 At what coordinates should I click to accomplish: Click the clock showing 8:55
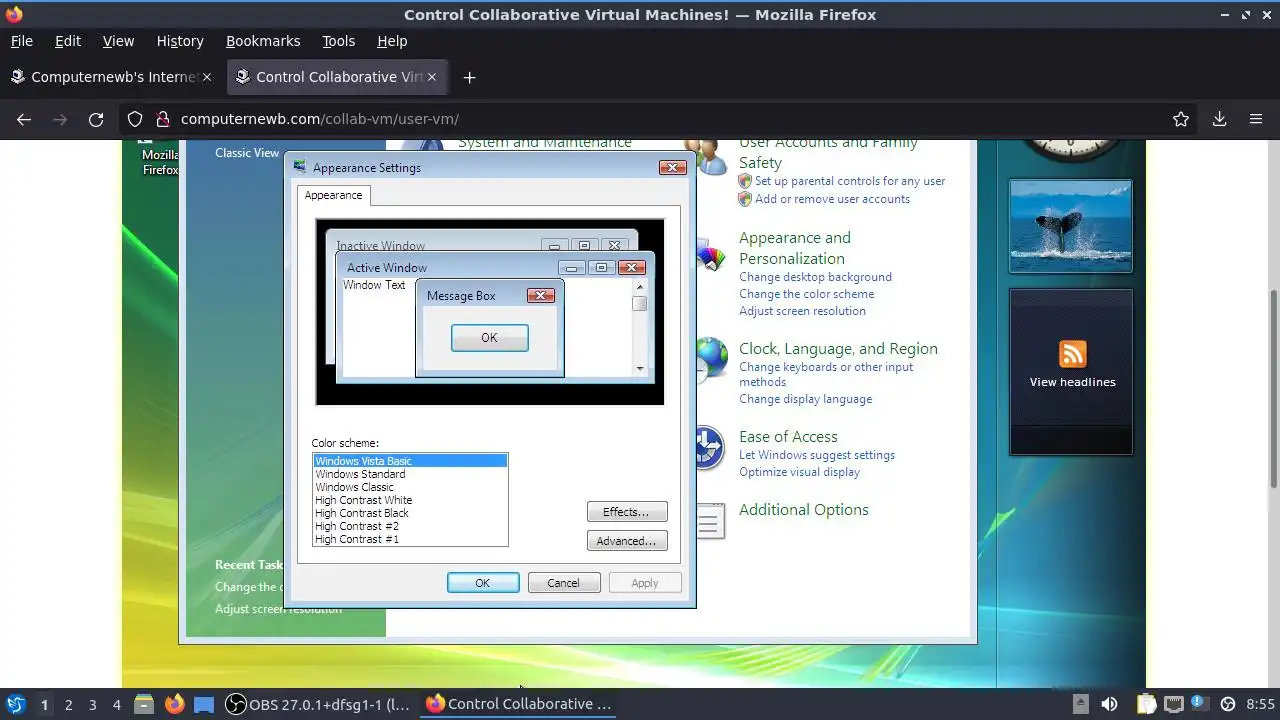[x=1260, y=704]
